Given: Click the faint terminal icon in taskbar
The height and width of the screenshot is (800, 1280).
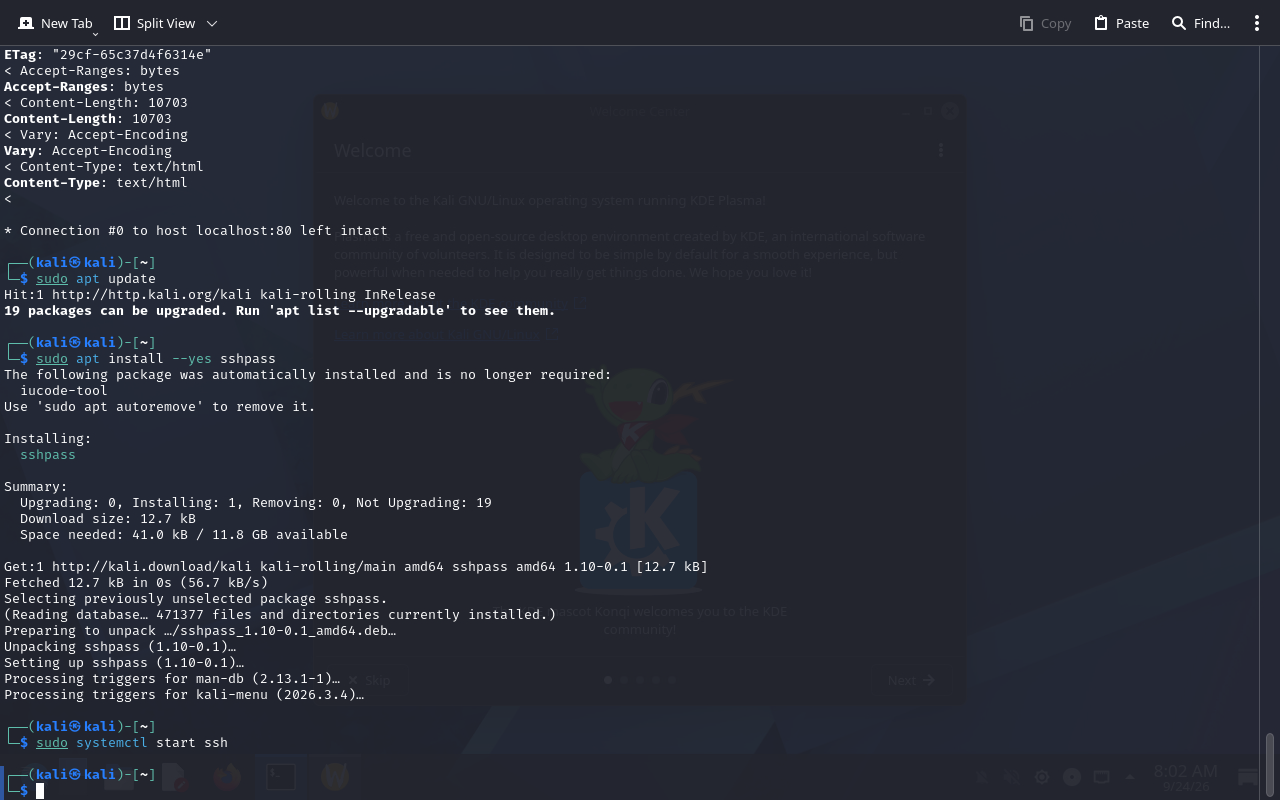Looking at the screenshot, I should 280,777.
